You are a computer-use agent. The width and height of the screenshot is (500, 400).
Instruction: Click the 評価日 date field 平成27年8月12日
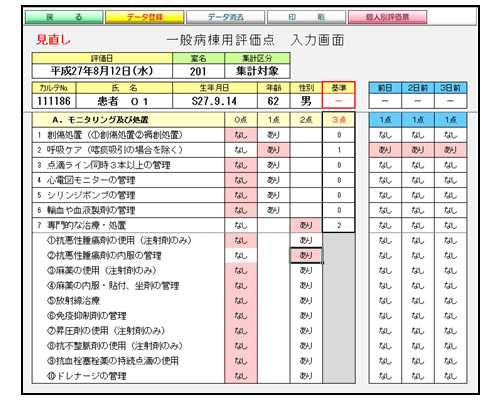click(102, 71)
